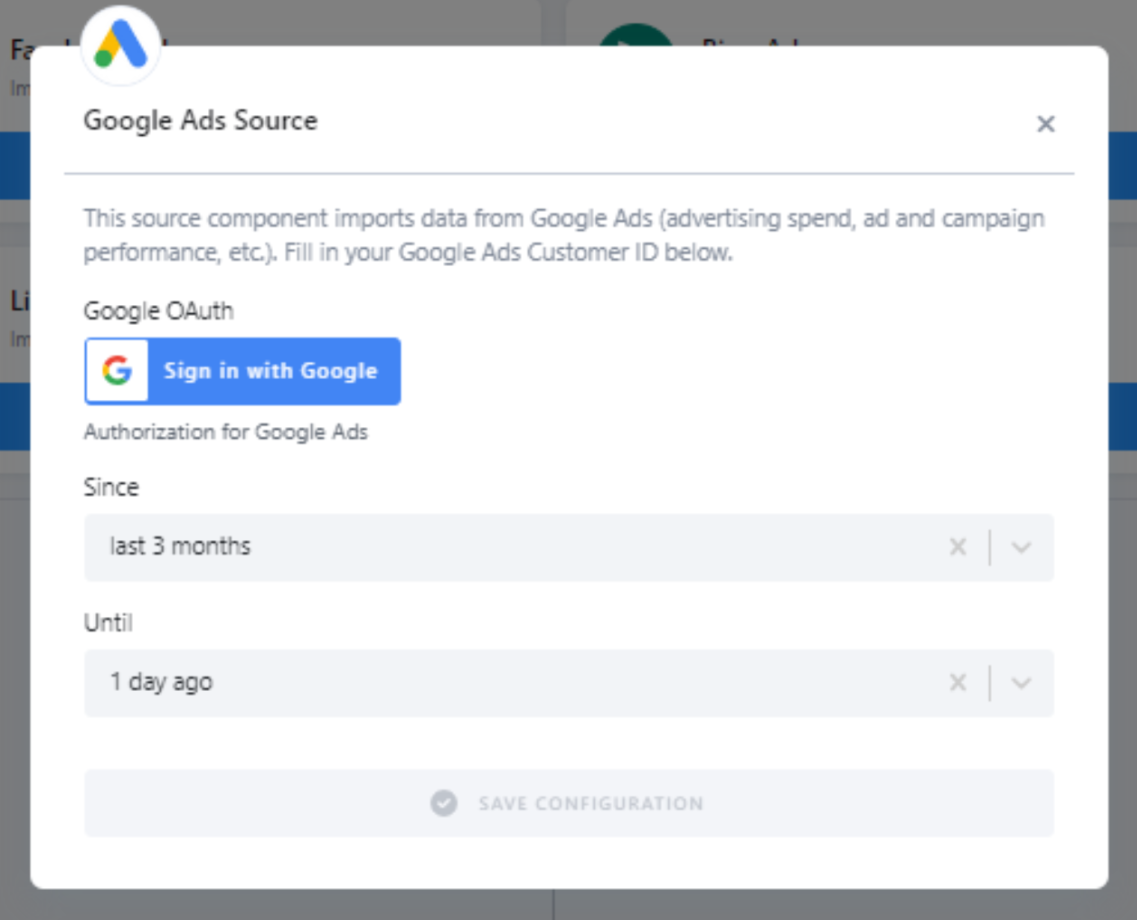The height and width of the screenshot is (920, 1137).
Task: Click the Save Configuration button
Action: point(568,802)
